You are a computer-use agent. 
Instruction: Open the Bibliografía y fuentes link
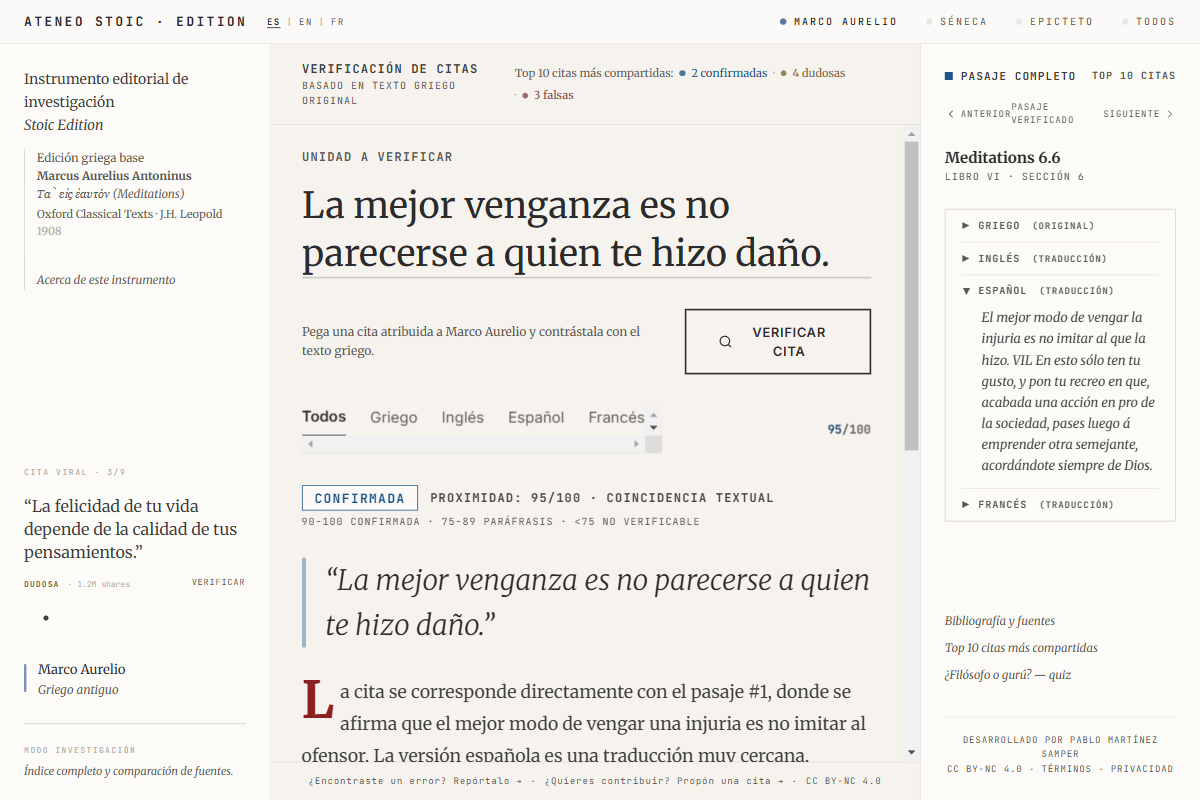tap(1000, 620)
